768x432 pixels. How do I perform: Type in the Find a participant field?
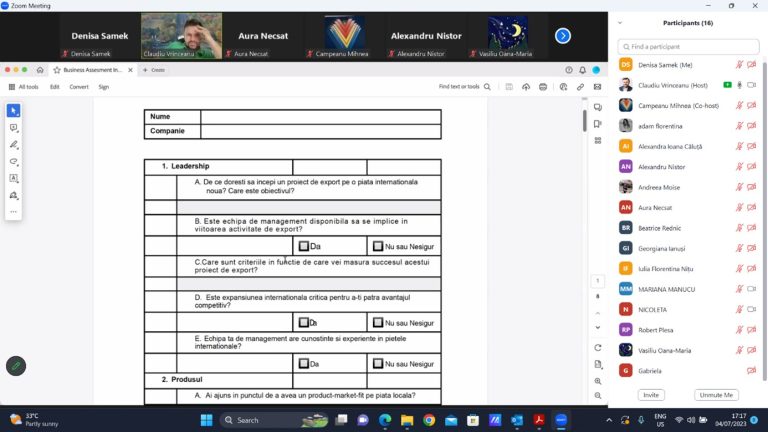pyautogui.click(x=688, y=46)
